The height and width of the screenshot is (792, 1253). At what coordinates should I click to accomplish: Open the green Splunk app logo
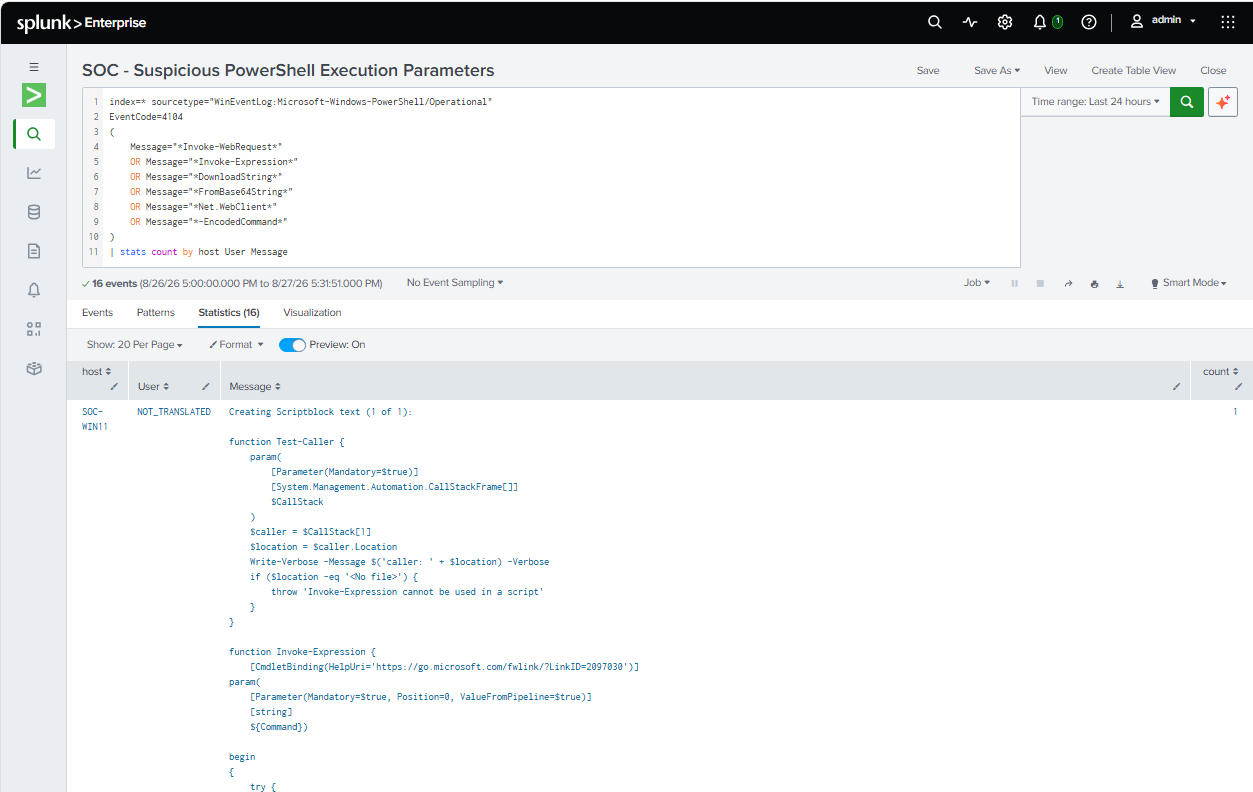34,95
